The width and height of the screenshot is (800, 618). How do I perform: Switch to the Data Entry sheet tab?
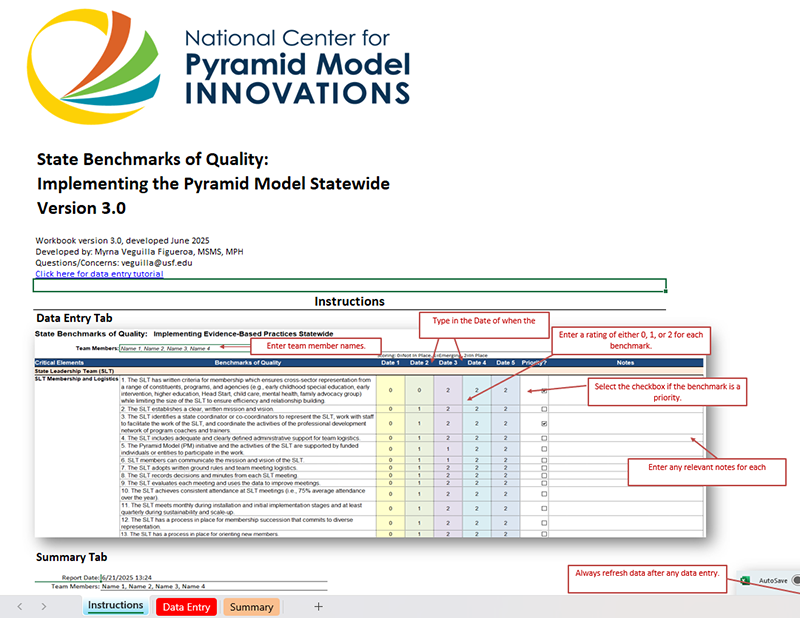[x=187, y=606]
